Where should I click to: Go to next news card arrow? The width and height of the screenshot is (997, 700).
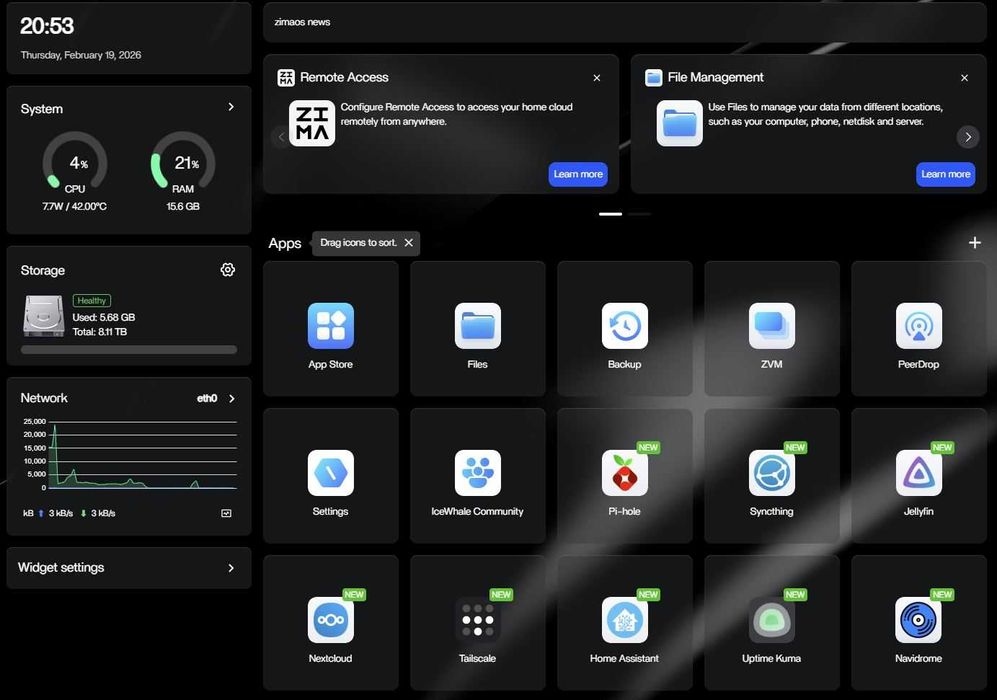tap(968, 137)
